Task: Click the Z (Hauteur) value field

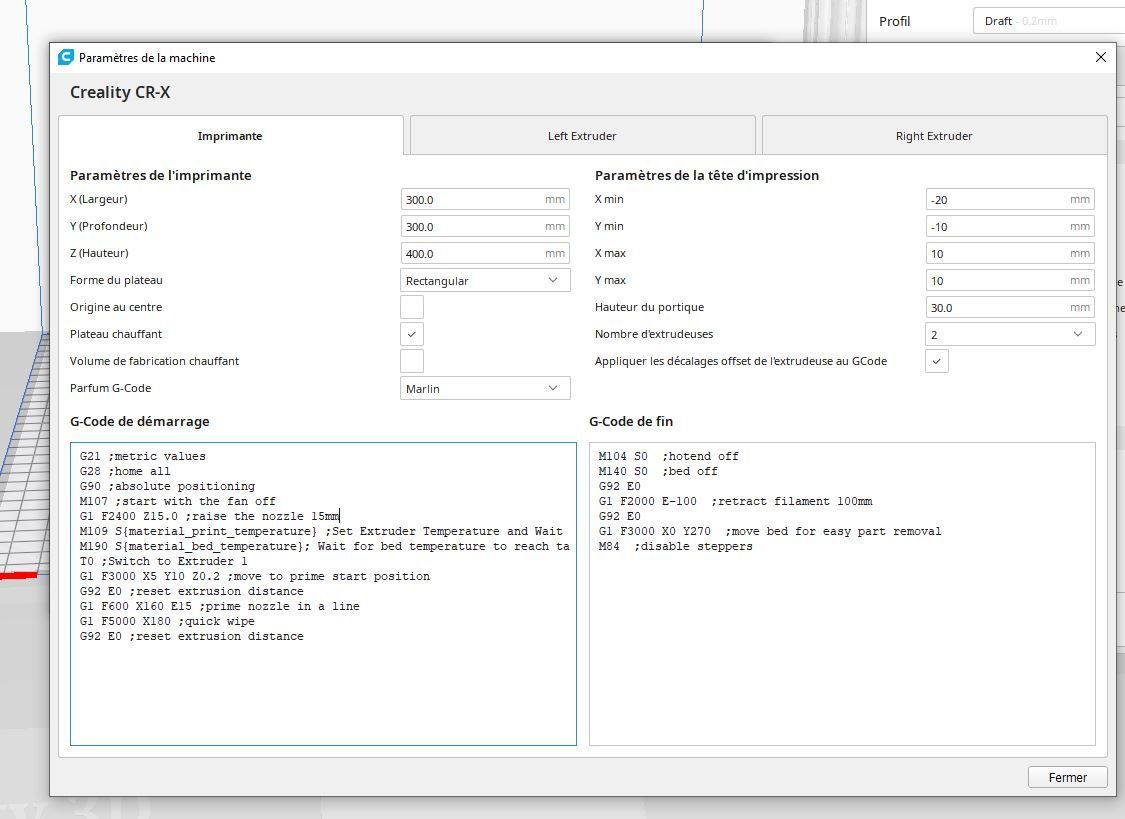Action: (485, 253)
